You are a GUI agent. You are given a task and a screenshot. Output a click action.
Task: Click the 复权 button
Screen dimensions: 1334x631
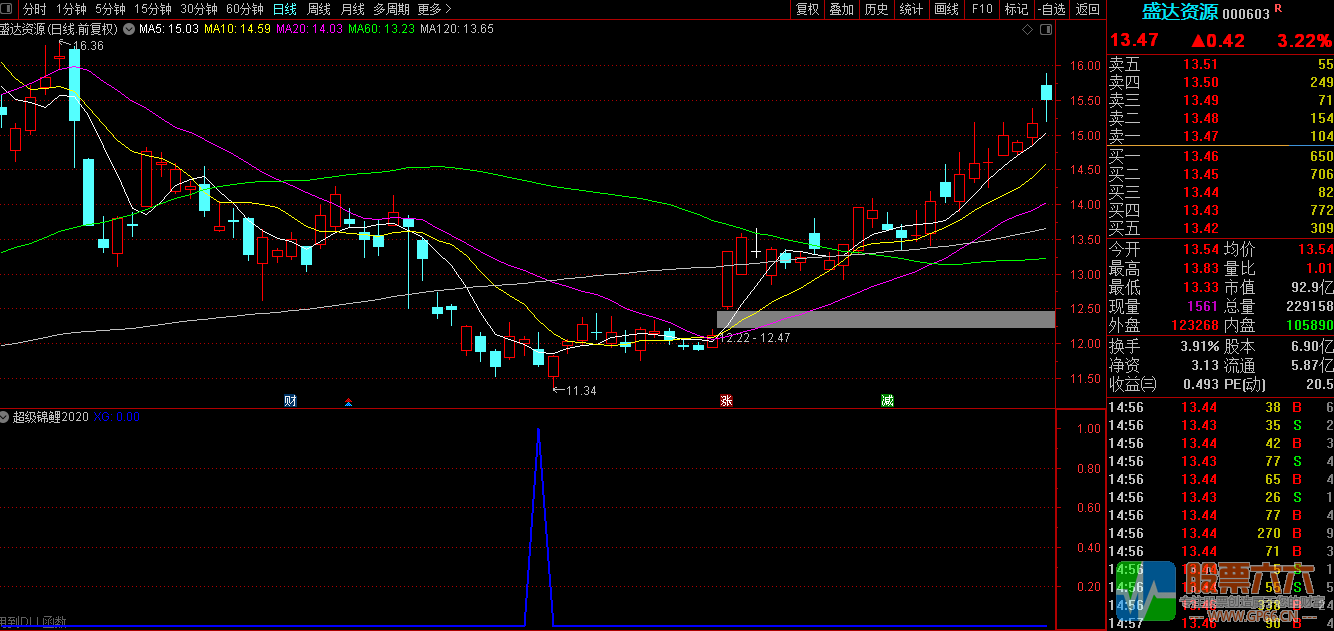point(807,9)
